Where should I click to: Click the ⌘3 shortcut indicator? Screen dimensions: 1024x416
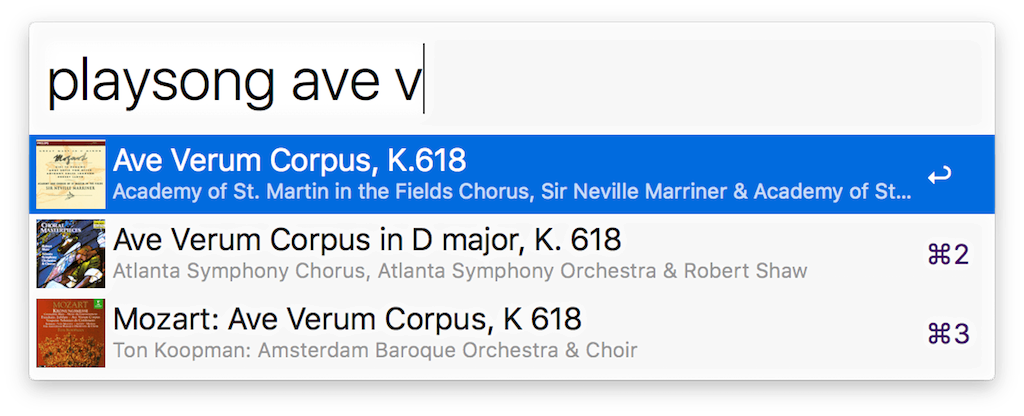[x=948, y=333]
